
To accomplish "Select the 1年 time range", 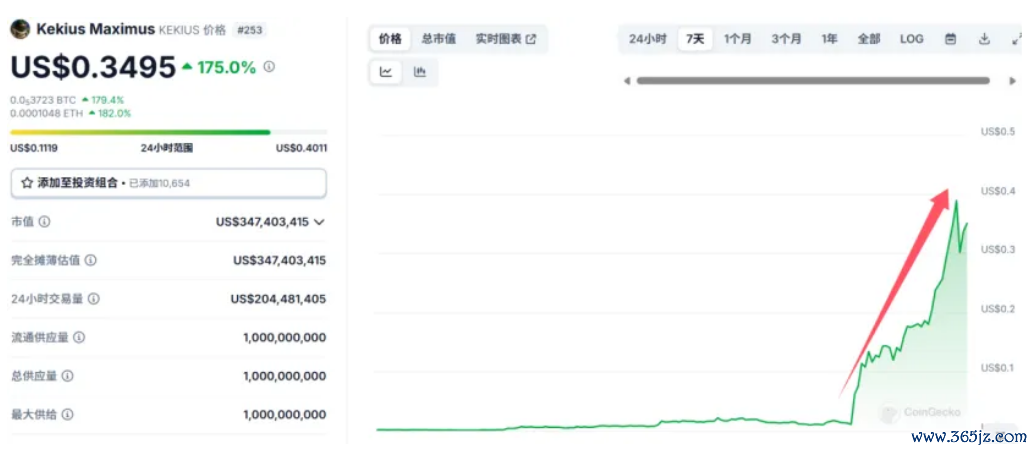I will tap(829, 39).
